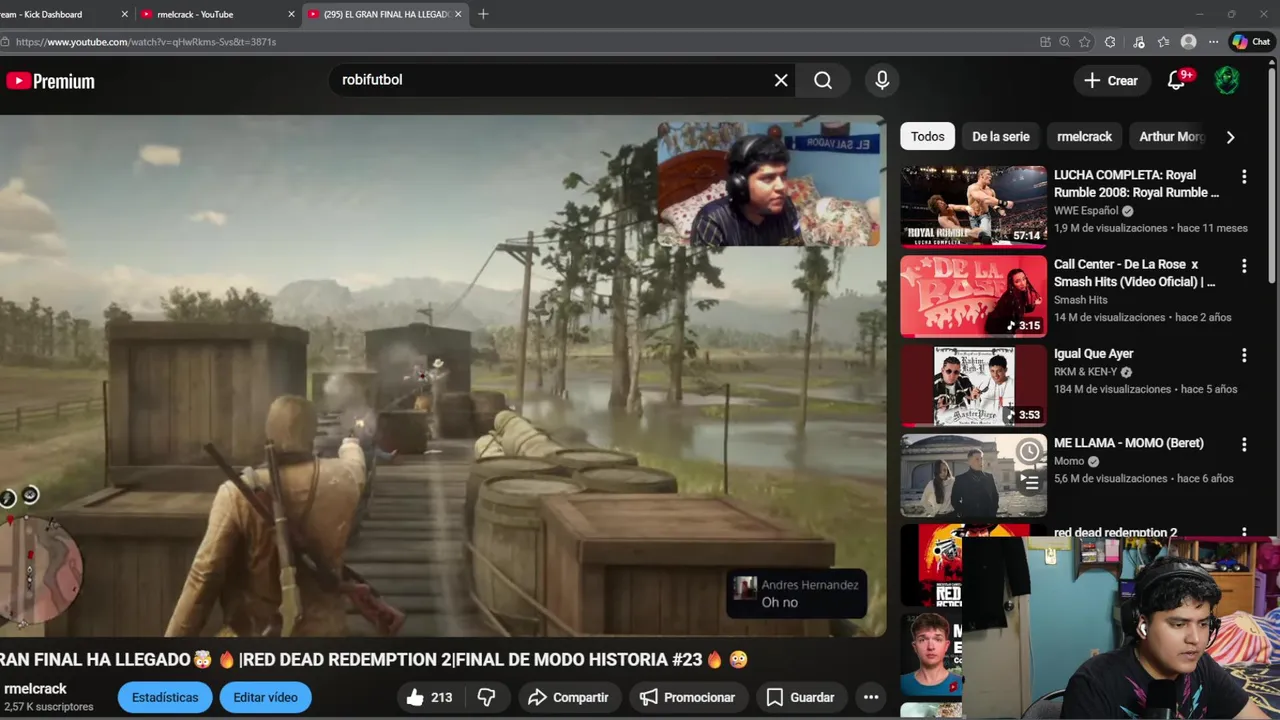Open "Call Center - De La Rose" title

(1134, 273)
